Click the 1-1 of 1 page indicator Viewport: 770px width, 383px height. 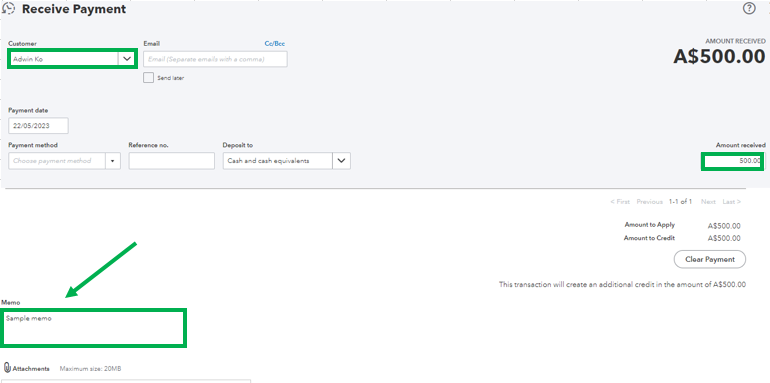pos(681,202)
